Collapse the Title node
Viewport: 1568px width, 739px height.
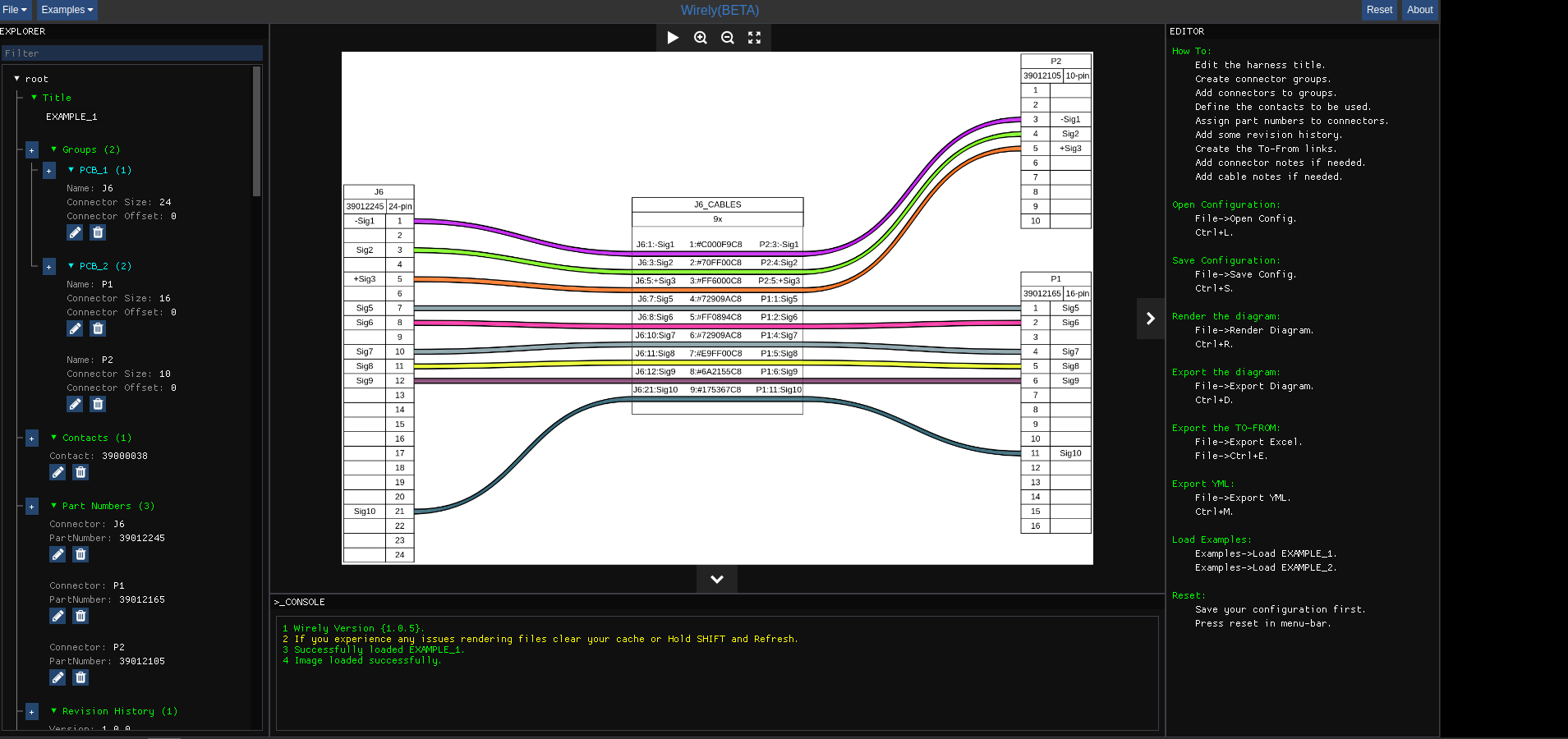pyautogui.click(x=34, y=98)
